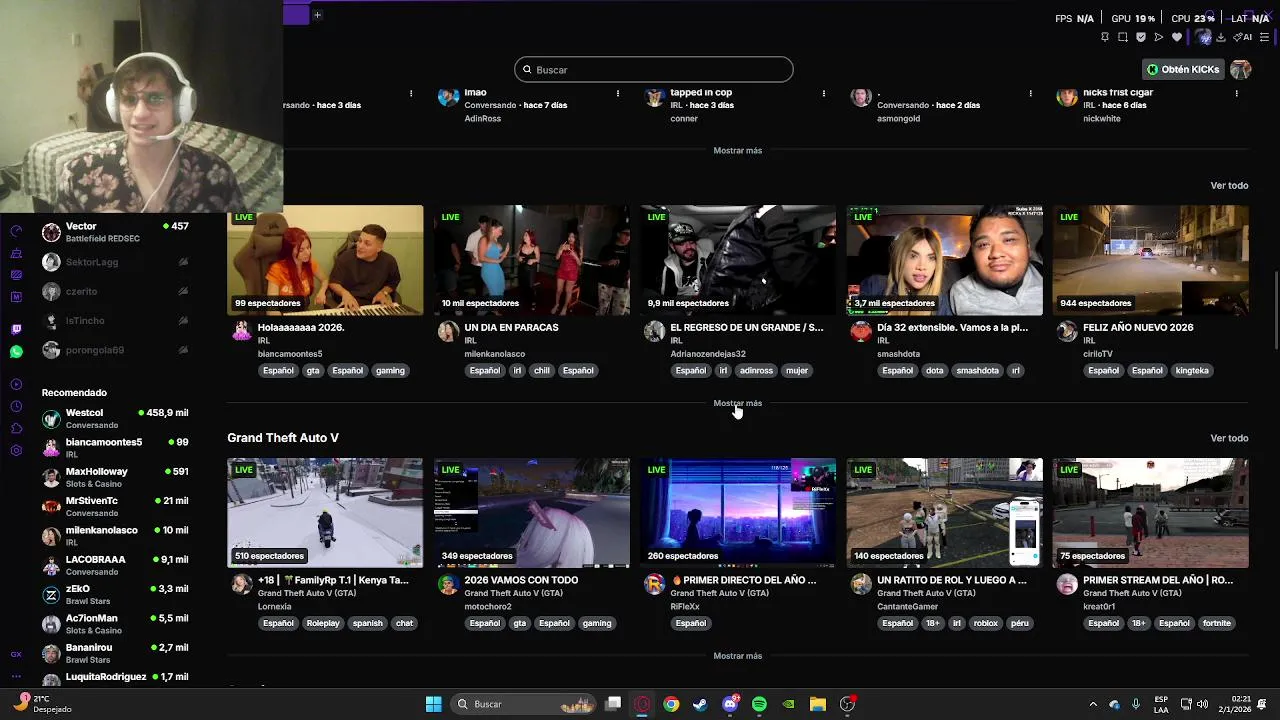Click 'Ver todo' for Grand Theft Auto V
This screenshot has width=1280, height=720.
click(1229, 438)
